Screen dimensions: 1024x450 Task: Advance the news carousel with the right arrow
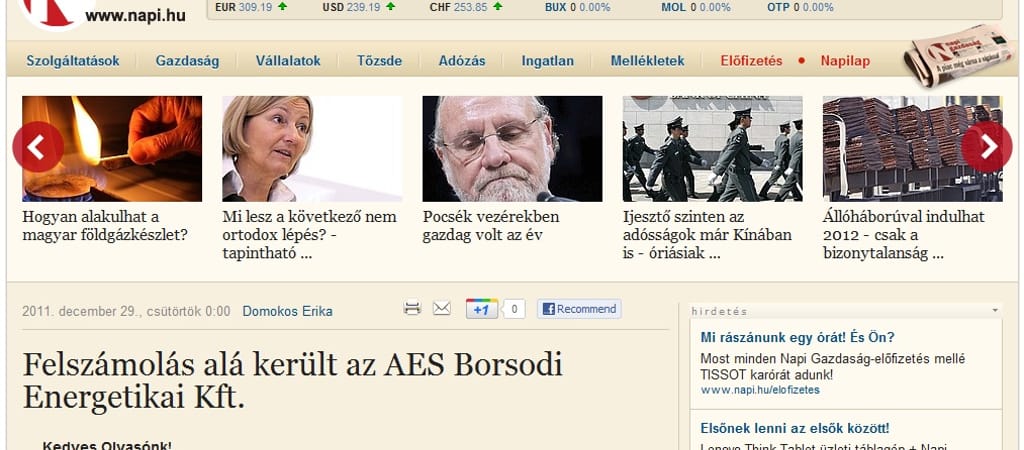[987, 147]
